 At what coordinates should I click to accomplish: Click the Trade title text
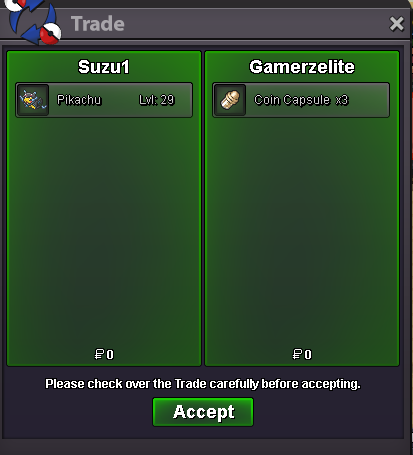(98, 24)
